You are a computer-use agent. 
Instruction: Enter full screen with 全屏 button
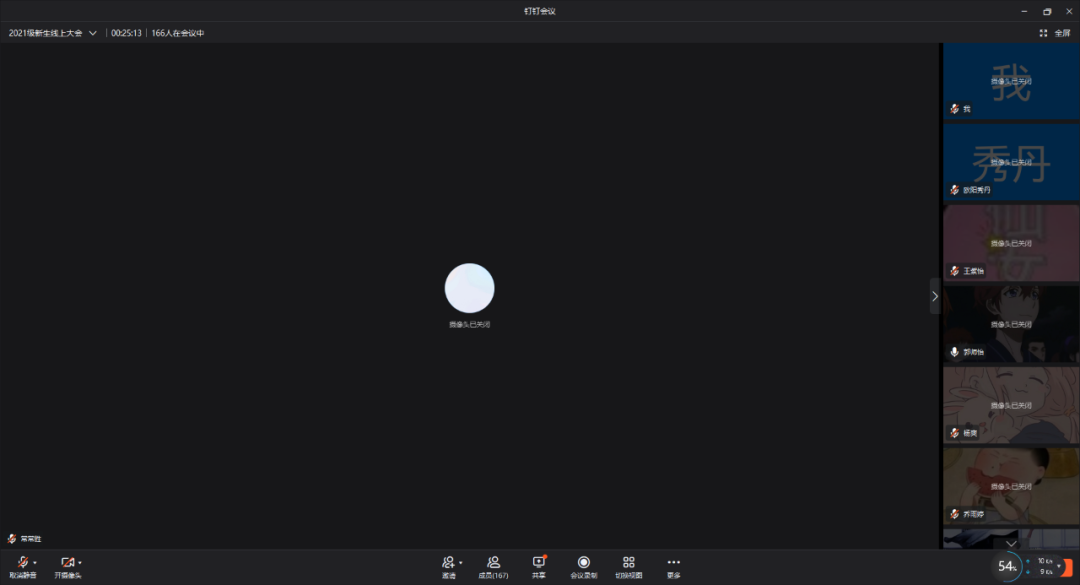tap(1056, 33)
